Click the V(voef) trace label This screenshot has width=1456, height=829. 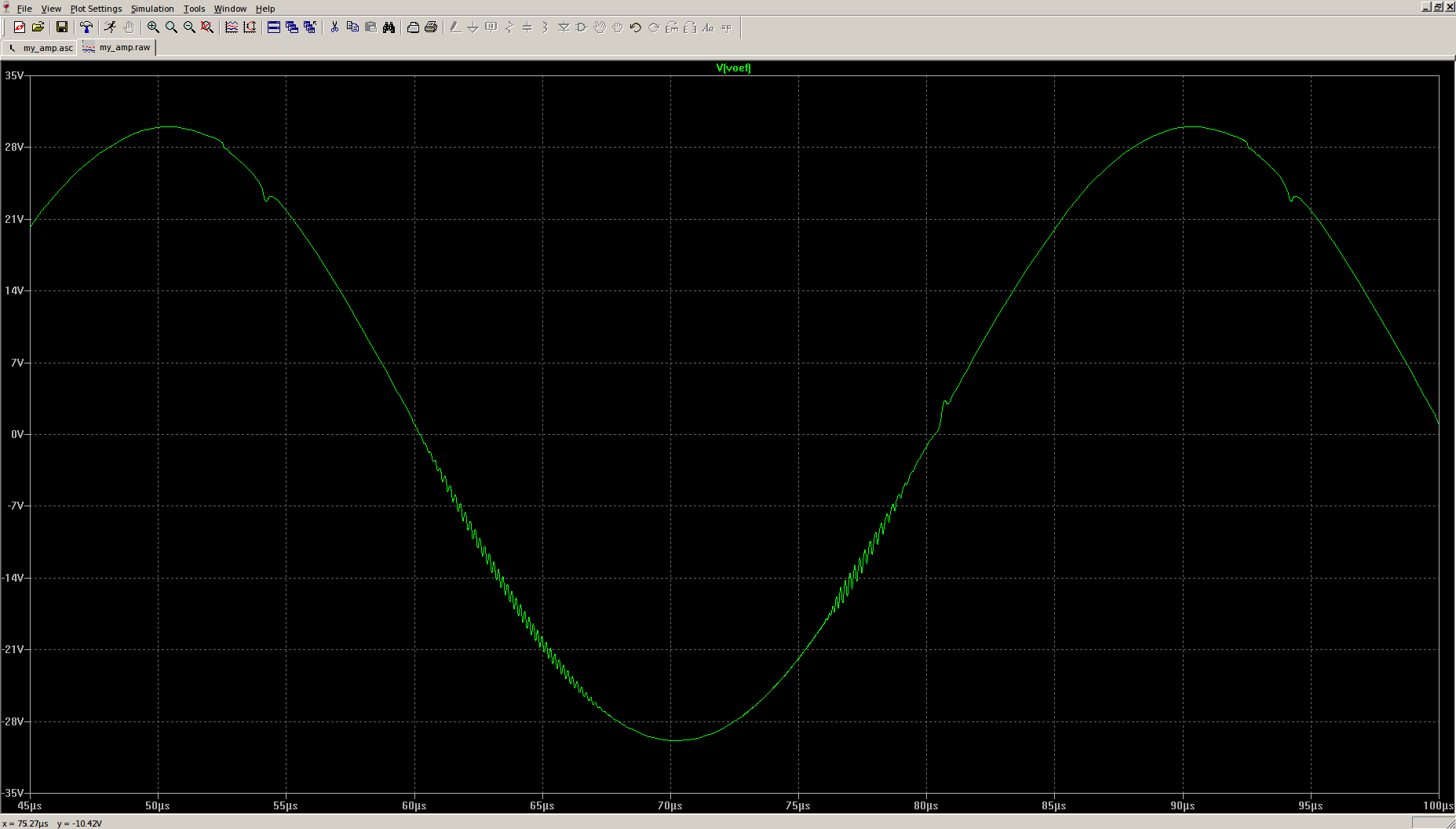click(x=733, y=68)
